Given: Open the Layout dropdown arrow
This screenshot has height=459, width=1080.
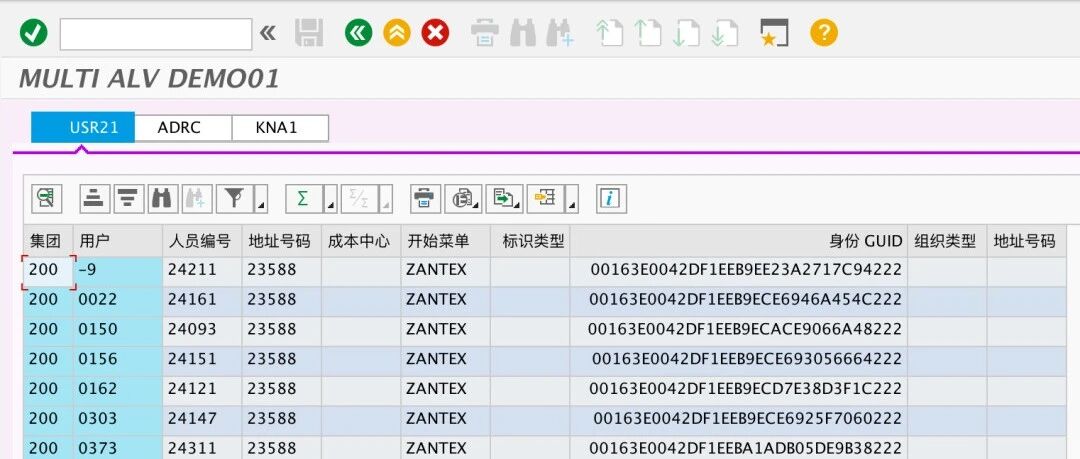Looking at the screenshot, I should pos(571,198).
